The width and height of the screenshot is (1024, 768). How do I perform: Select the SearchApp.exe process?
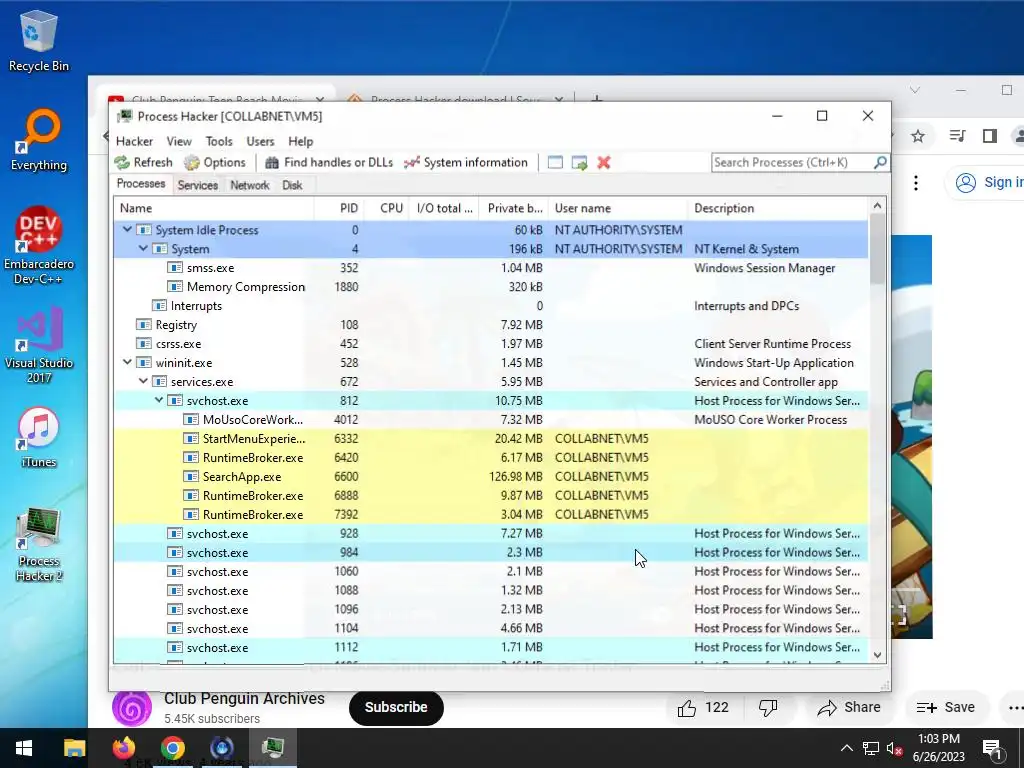pyautogui.click(x=491, y=477)
